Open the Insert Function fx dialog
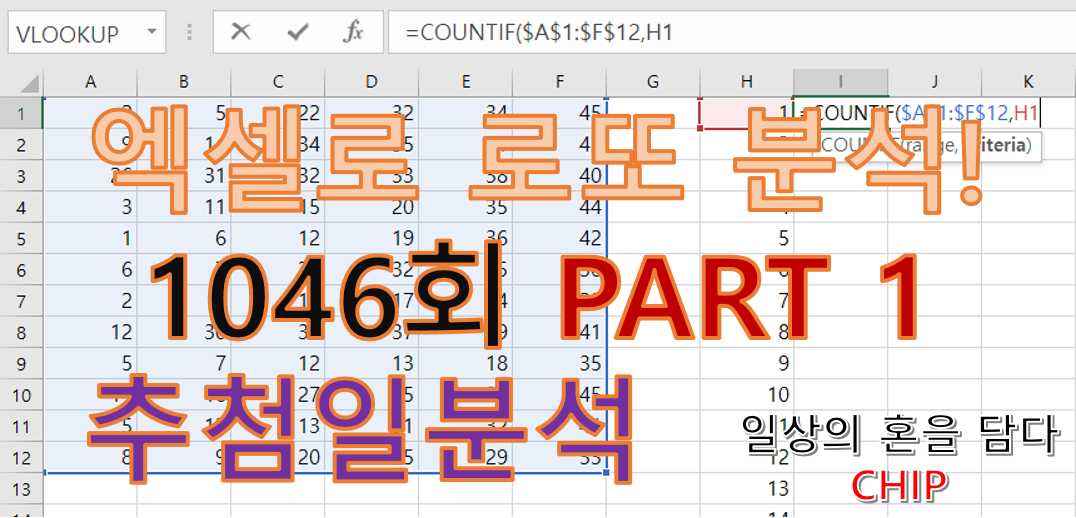 pyautogui.click(x=353, y=32)
